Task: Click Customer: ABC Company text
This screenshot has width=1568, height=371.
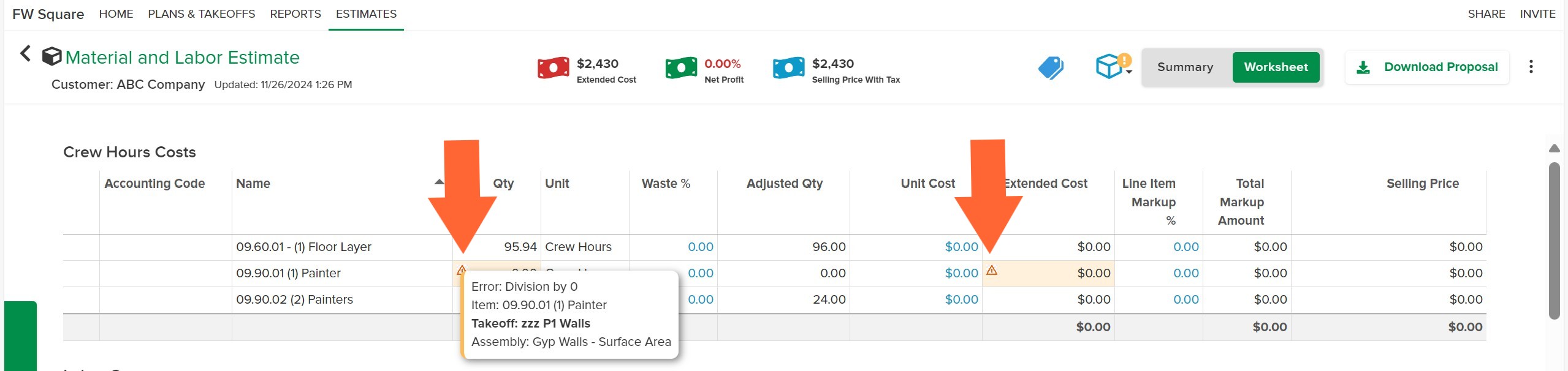Action: tap(127, 84)
